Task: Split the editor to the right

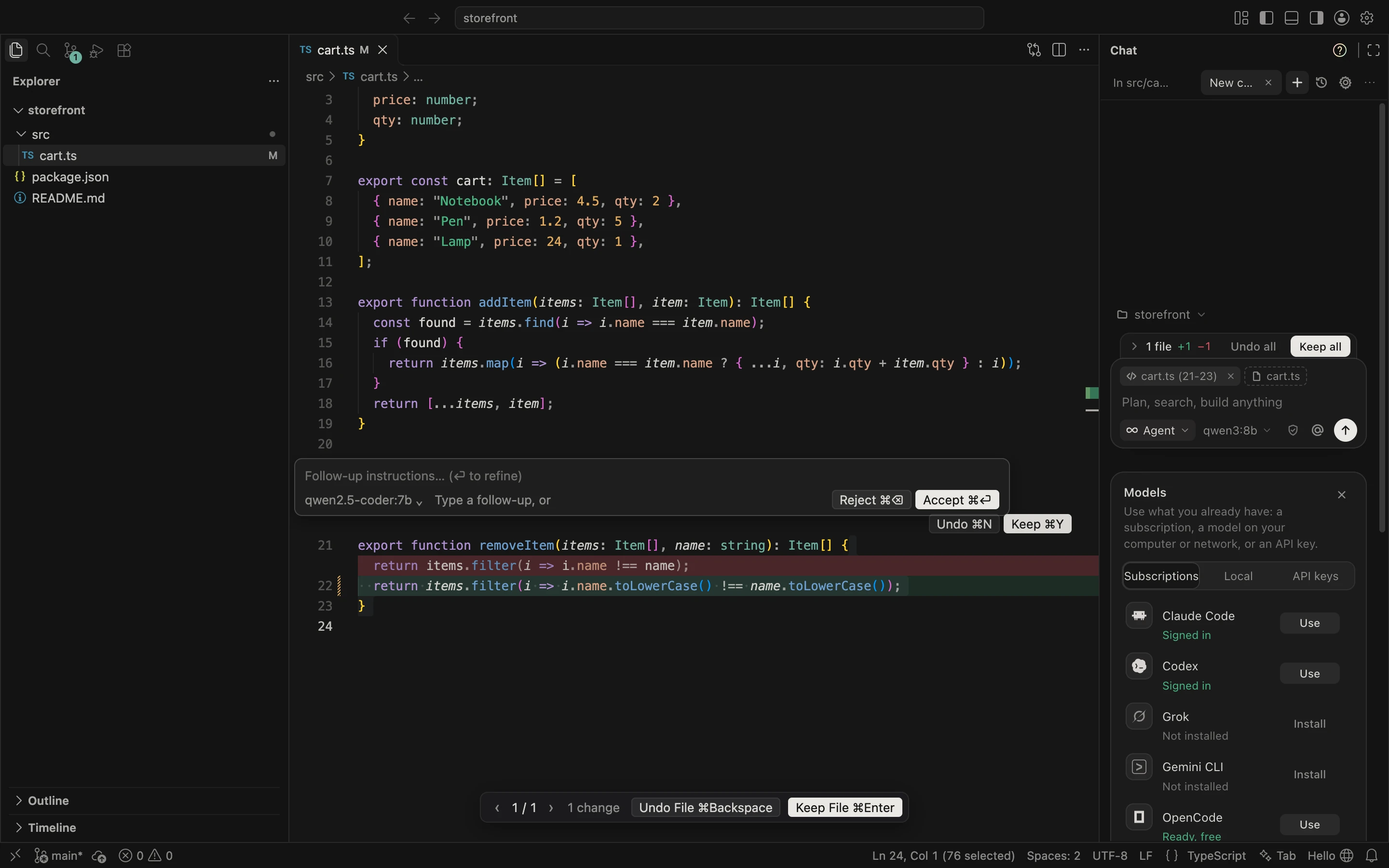Action: pyautogui.click(x=1059, y=50)
